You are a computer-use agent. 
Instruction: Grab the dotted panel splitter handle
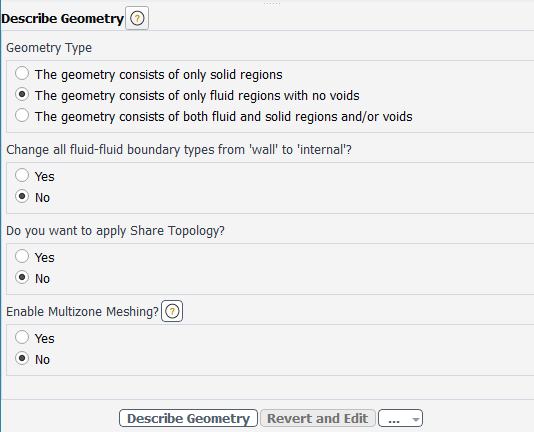[272, 3]
